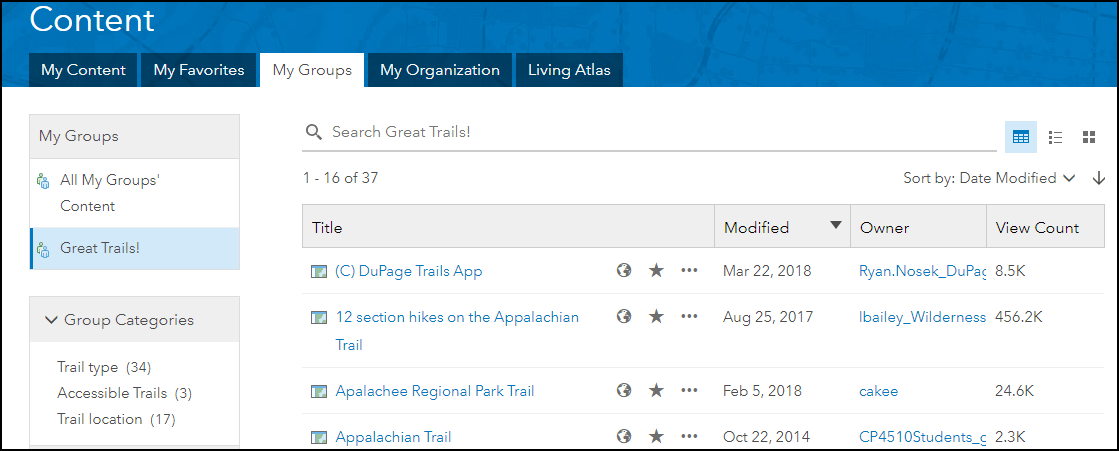1119x451 pixels.
Task: Collapse the Group Categories section
Action: tap(52, 320)
